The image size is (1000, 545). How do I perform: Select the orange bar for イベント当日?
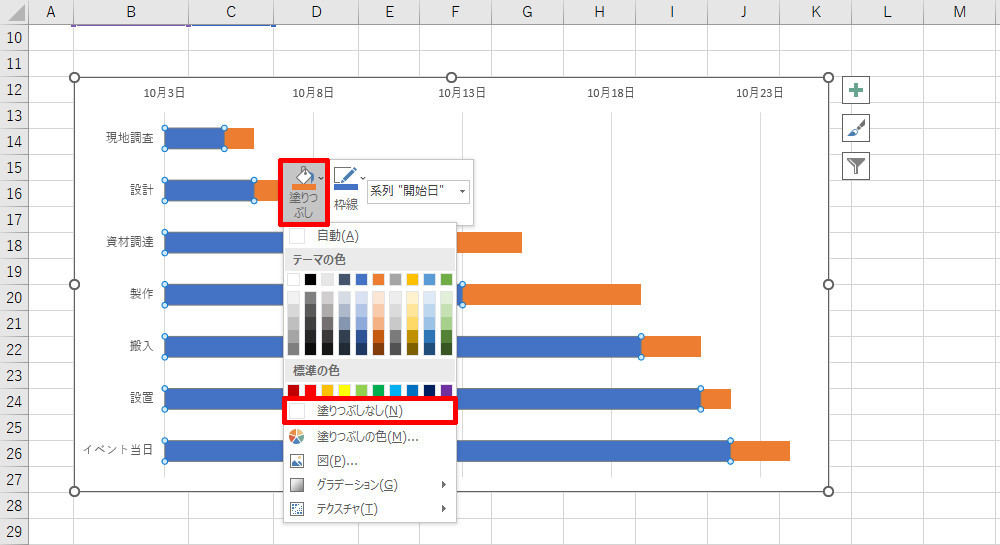[760, 451]
